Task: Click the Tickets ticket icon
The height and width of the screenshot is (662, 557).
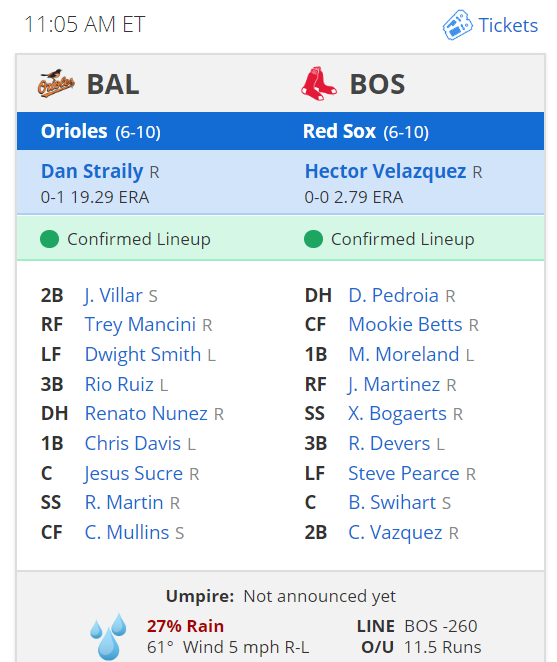Action: [x=457, y=25]
